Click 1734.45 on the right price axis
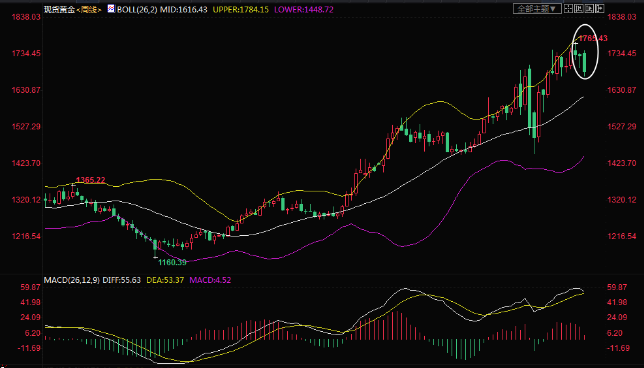Screen dimensions: 644x368 click(622, 53)
